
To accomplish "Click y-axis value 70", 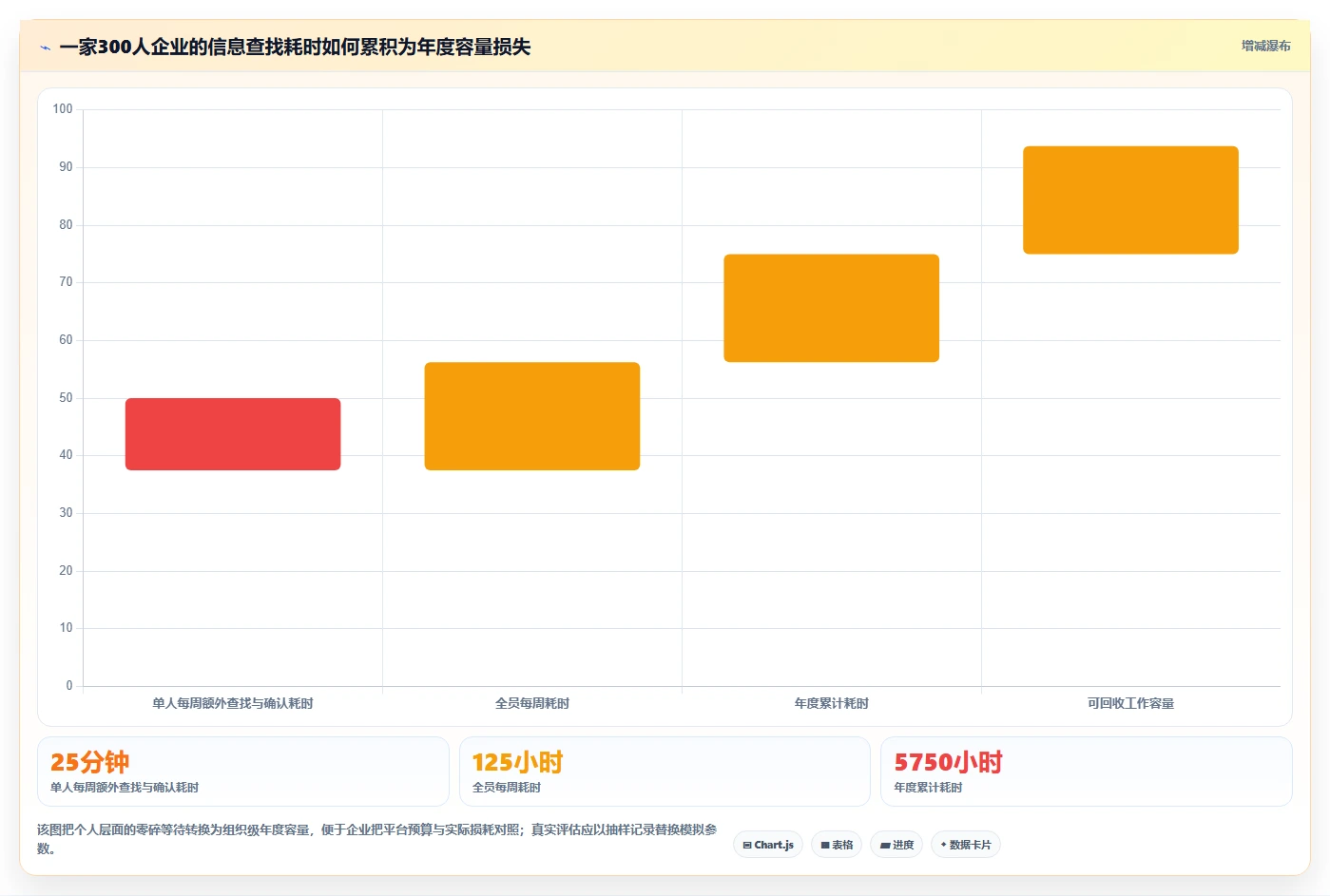I will 66,282.
